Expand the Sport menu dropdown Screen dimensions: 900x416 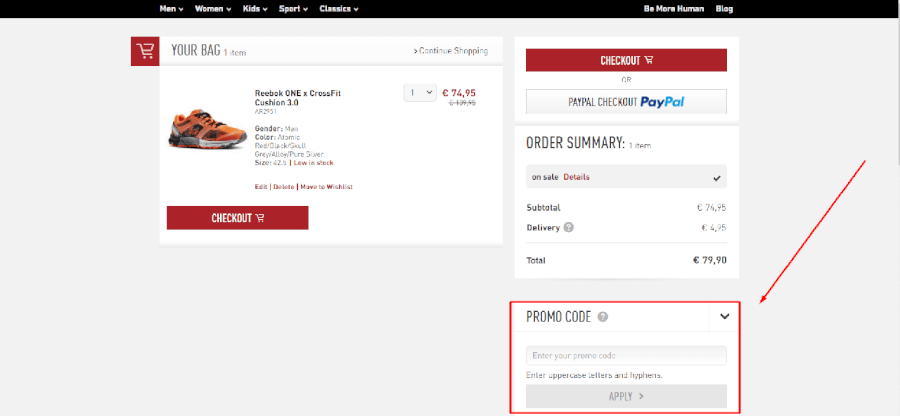293,9
